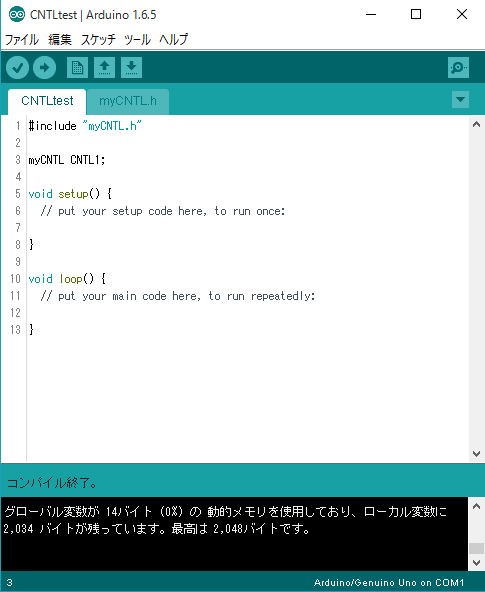
Task: Place cursor on line myCNTL CNTL1;
Action: pyautogui.click(x=67, y=160)
